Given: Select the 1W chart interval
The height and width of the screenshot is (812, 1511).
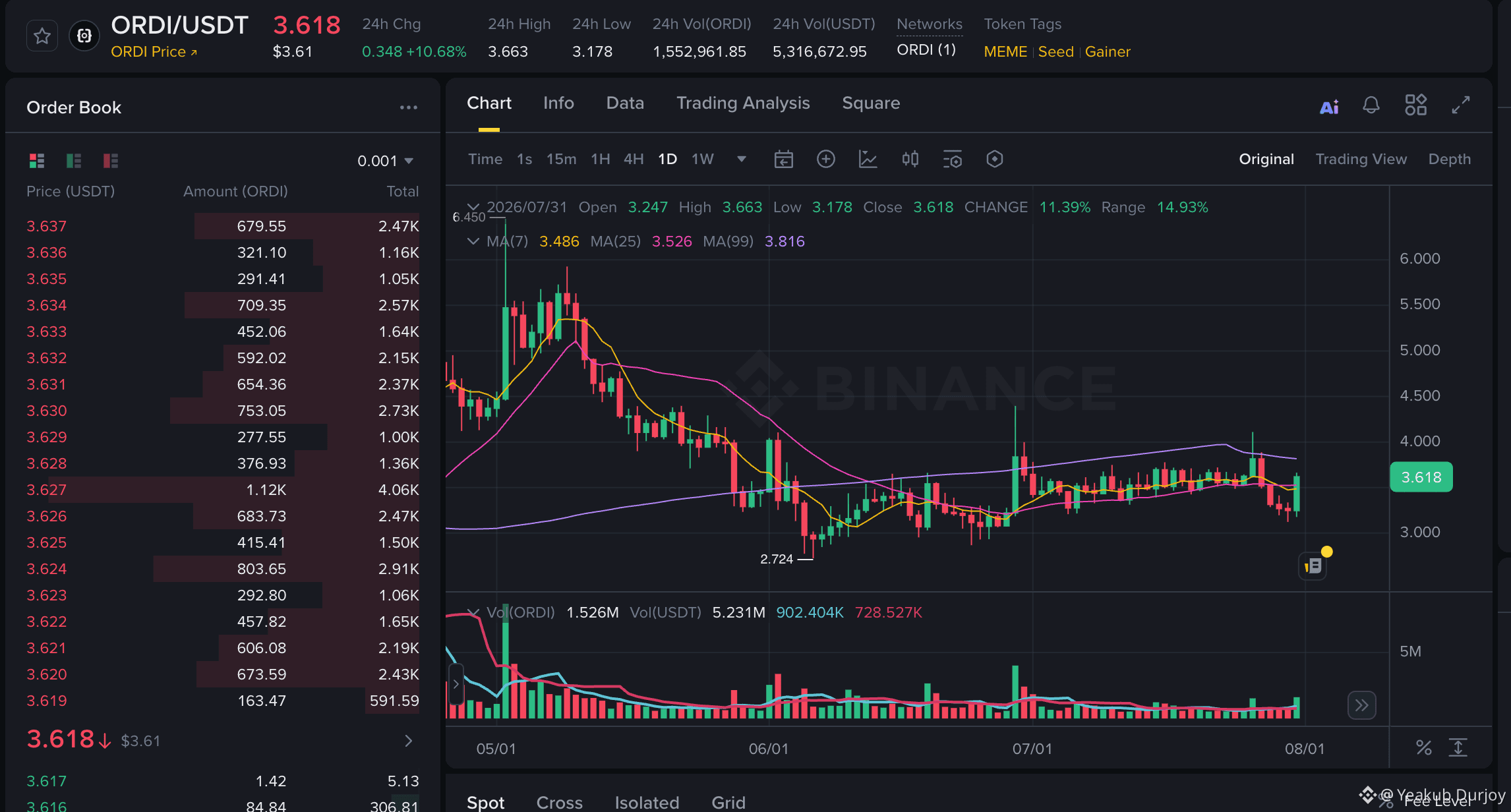Looking at the screenshot, I should [x=703, y=159].
